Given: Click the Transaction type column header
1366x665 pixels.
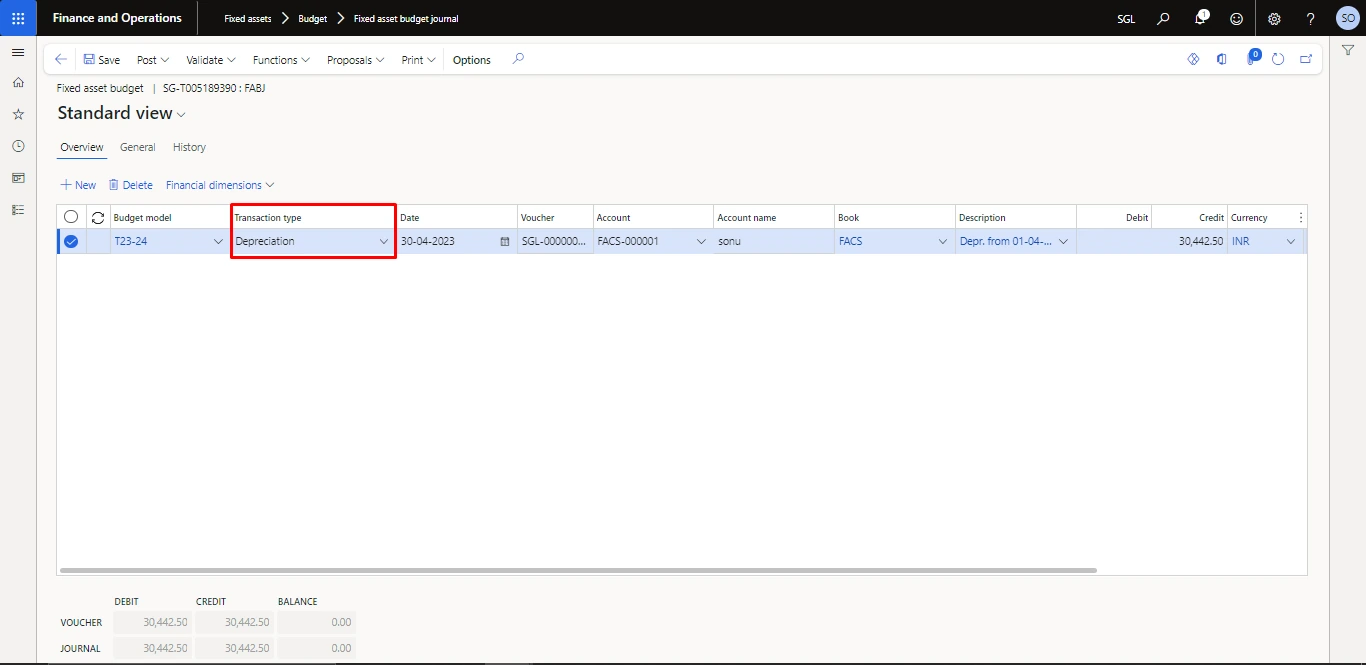Looking at the screenshot, I should pos(314,217).
